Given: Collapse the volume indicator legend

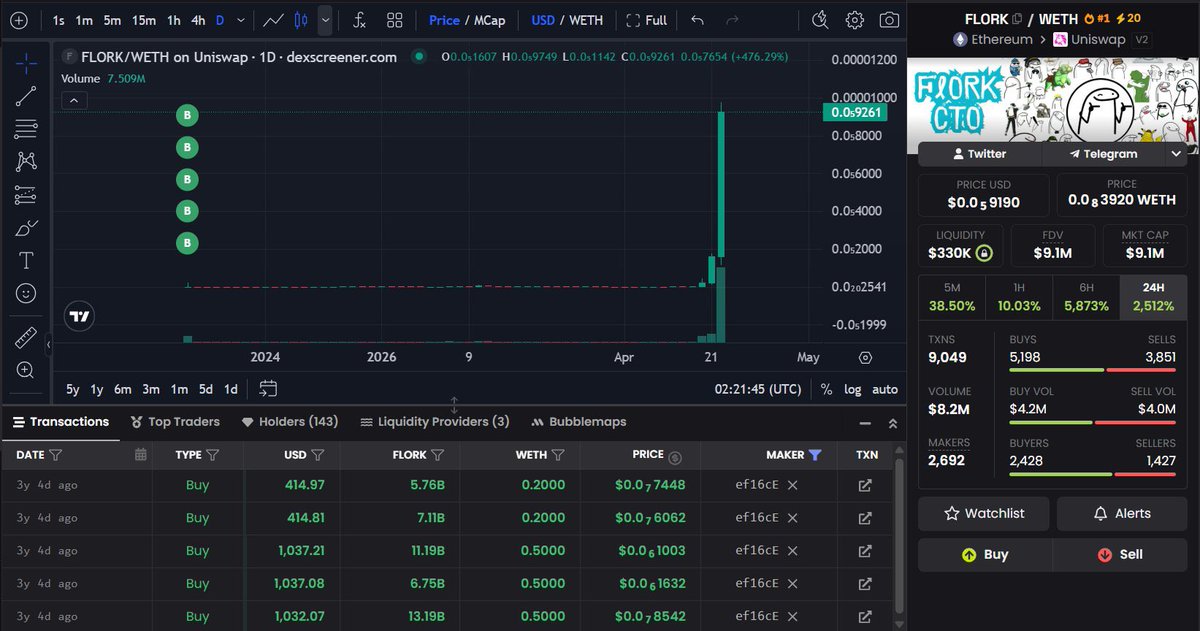Looking at the screenshot, I should point(75,100).
